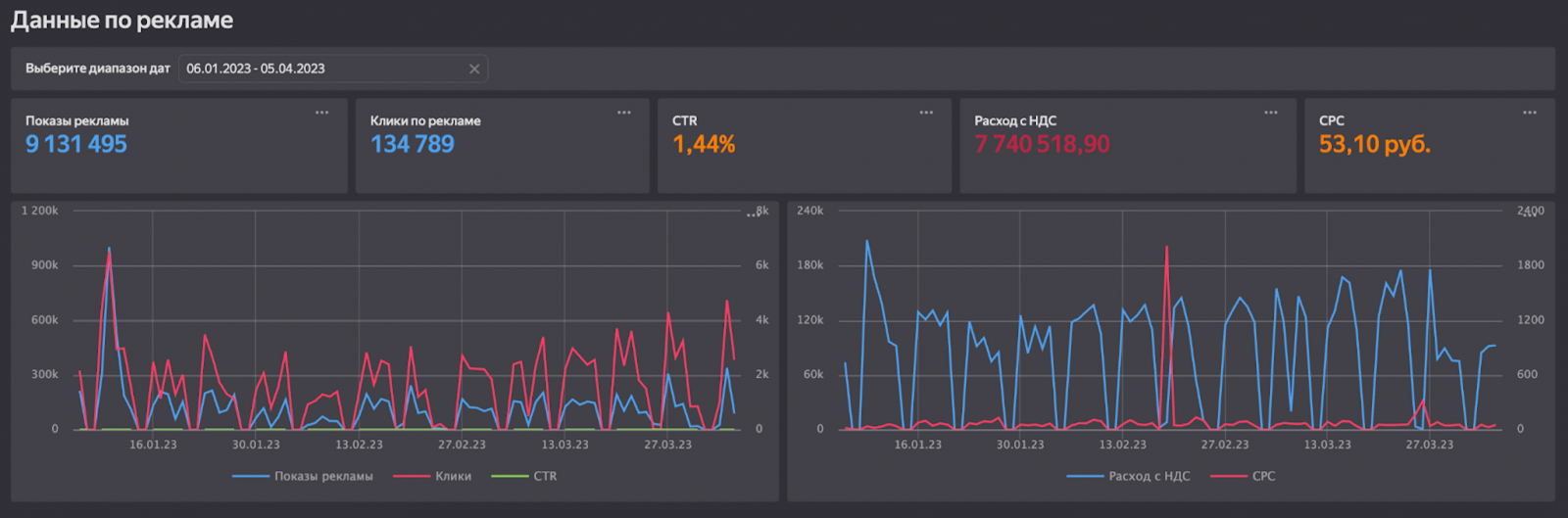Open the CPC card three-dot menu

tap(1529, 113)
